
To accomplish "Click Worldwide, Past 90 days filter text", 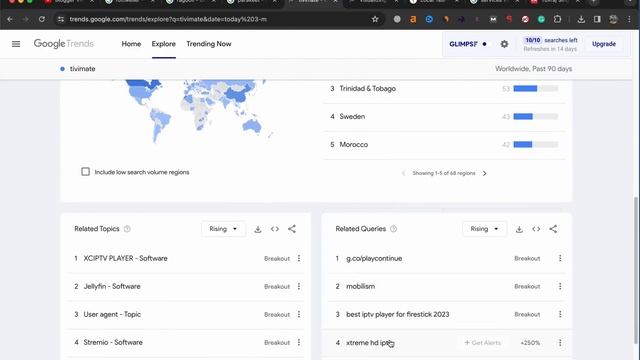I will click(x=533, y=69).
